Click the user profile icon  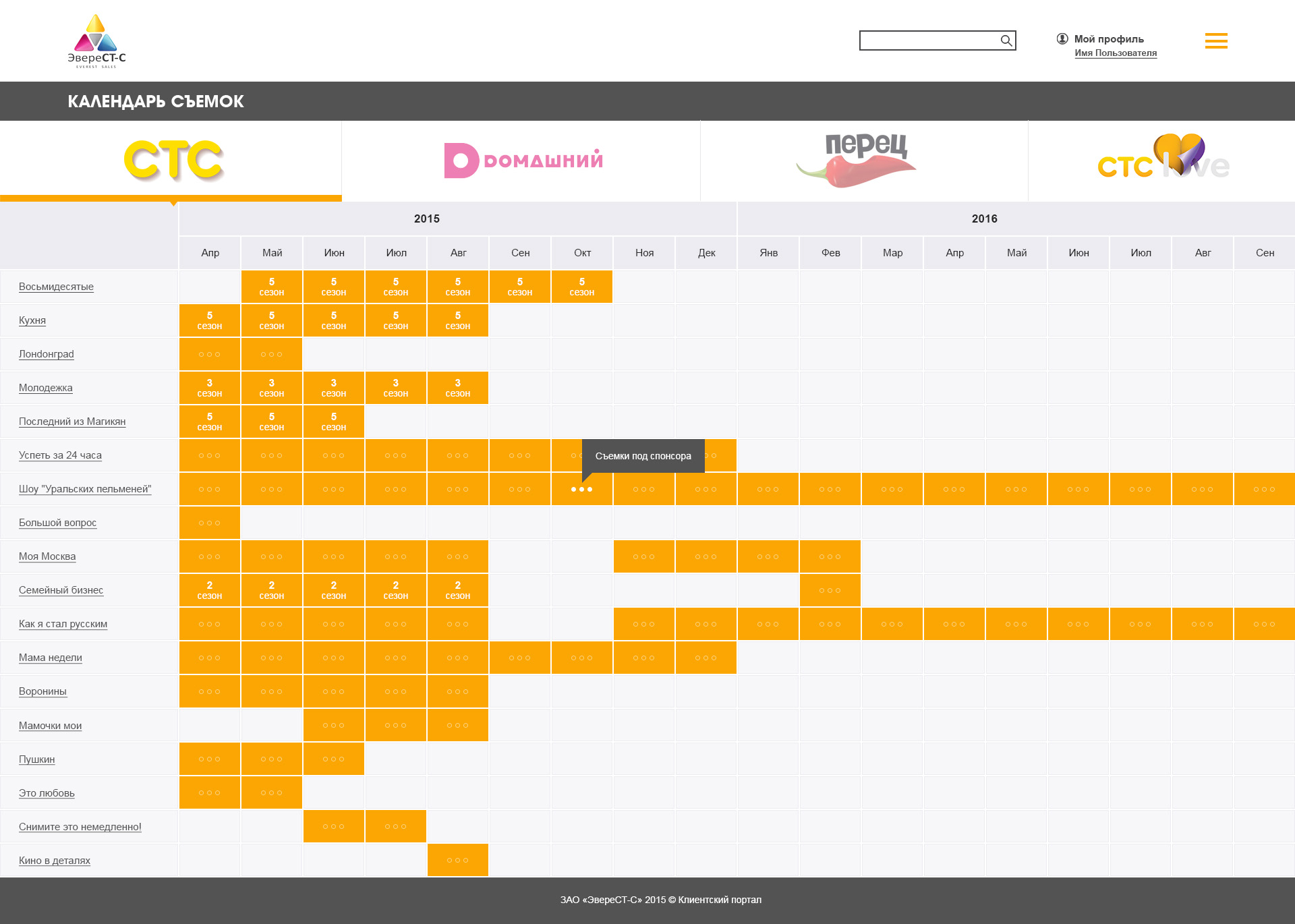pyautogui.click(x=1062, y=38)
